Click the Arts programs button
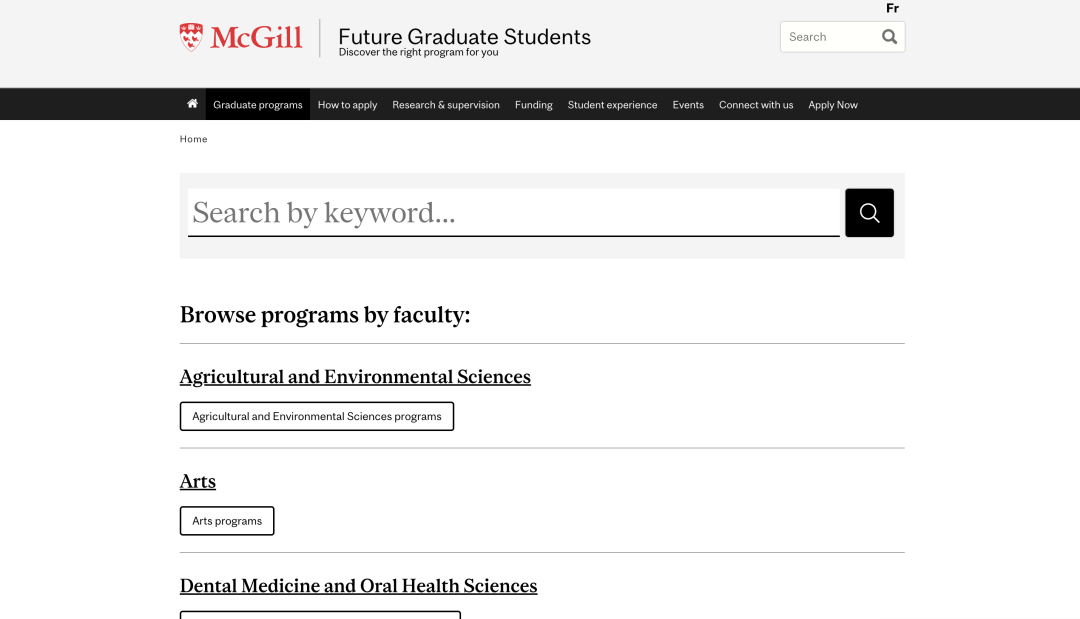The height and width of the screenshot is (619, 1080). 227,521
